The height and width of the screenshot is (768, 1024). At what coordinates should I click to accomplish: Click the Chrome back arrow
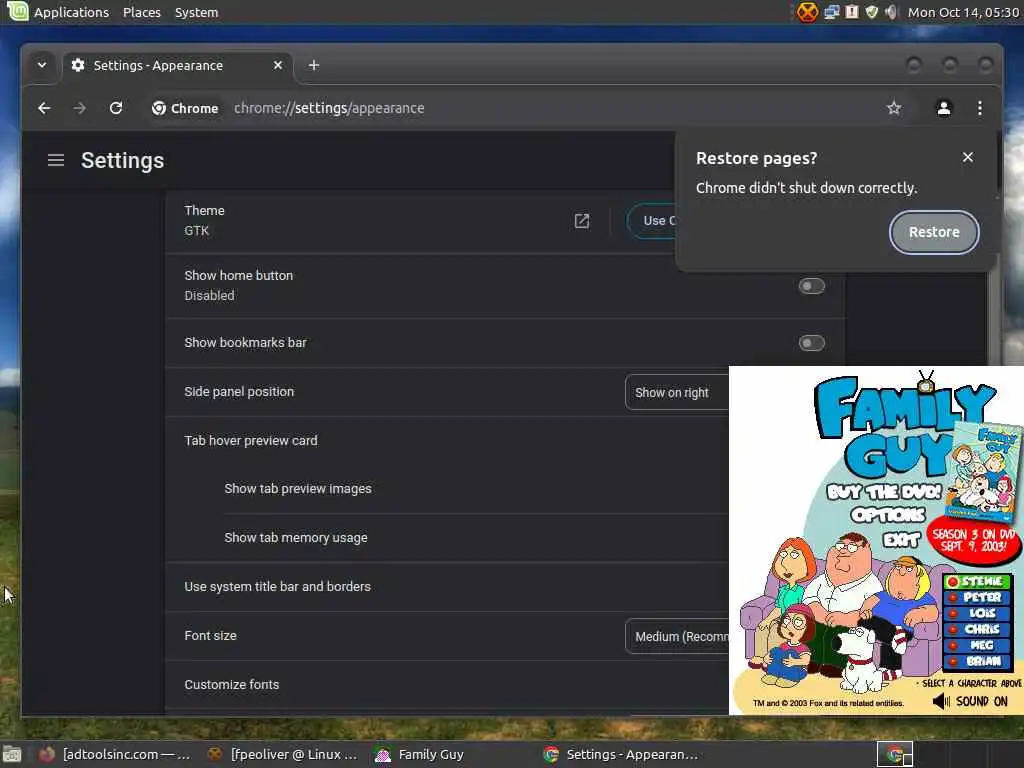pos(44,108)
